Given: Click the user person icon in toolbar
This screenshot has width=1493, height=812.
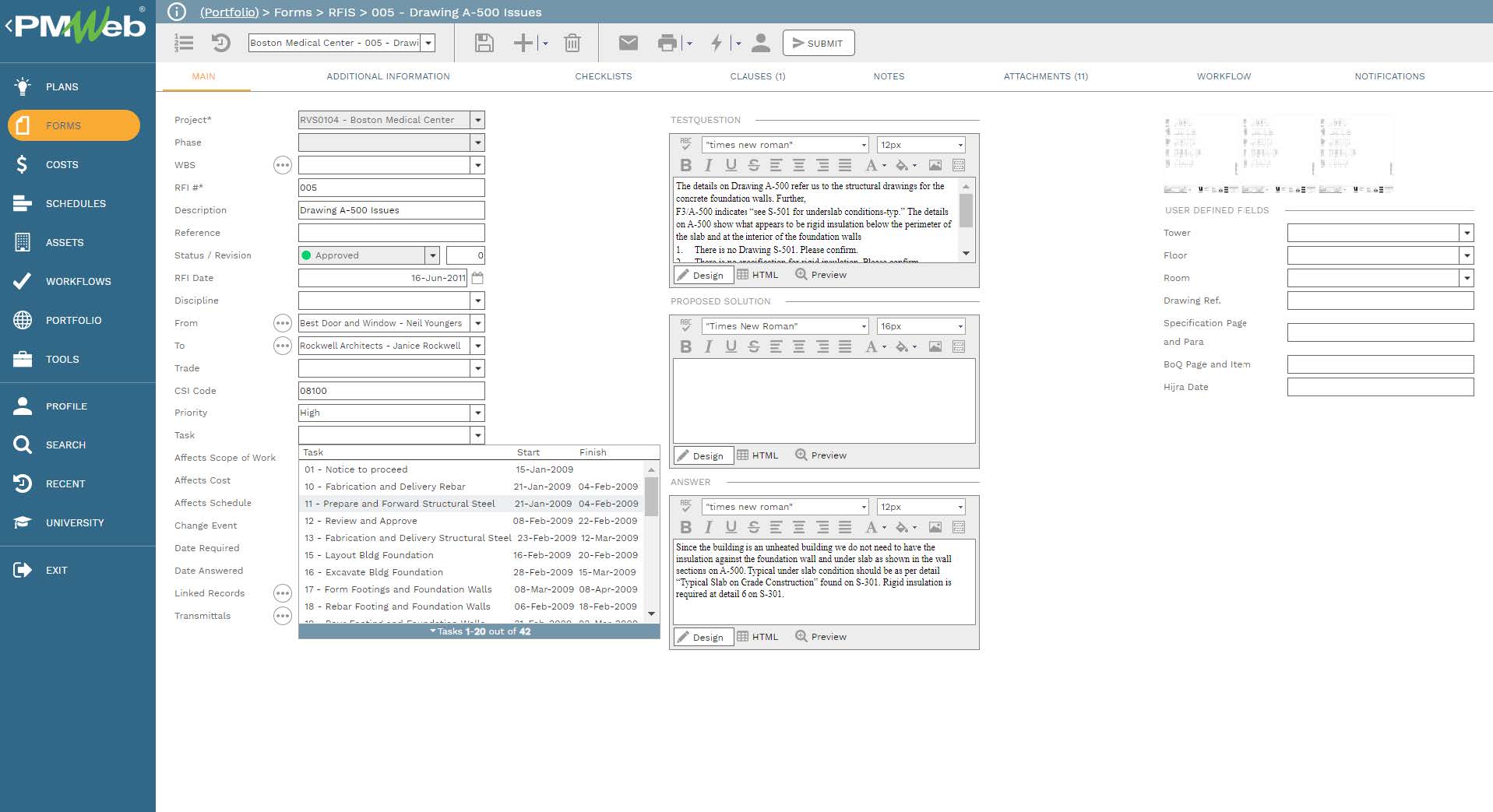Looking at the screenshot, I should [761, 43].
